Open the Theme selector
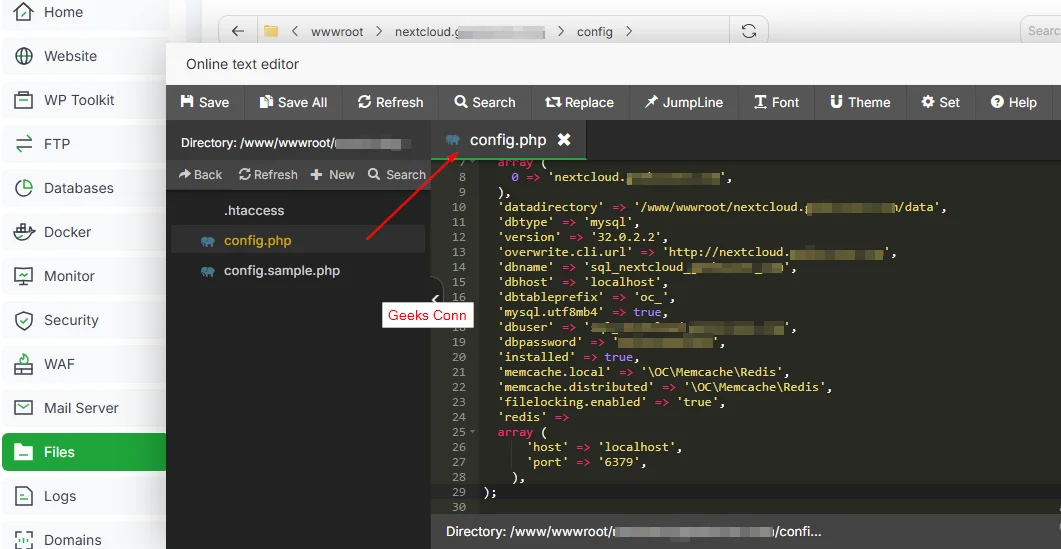1061x549 pixels. (x=860, y=102)
